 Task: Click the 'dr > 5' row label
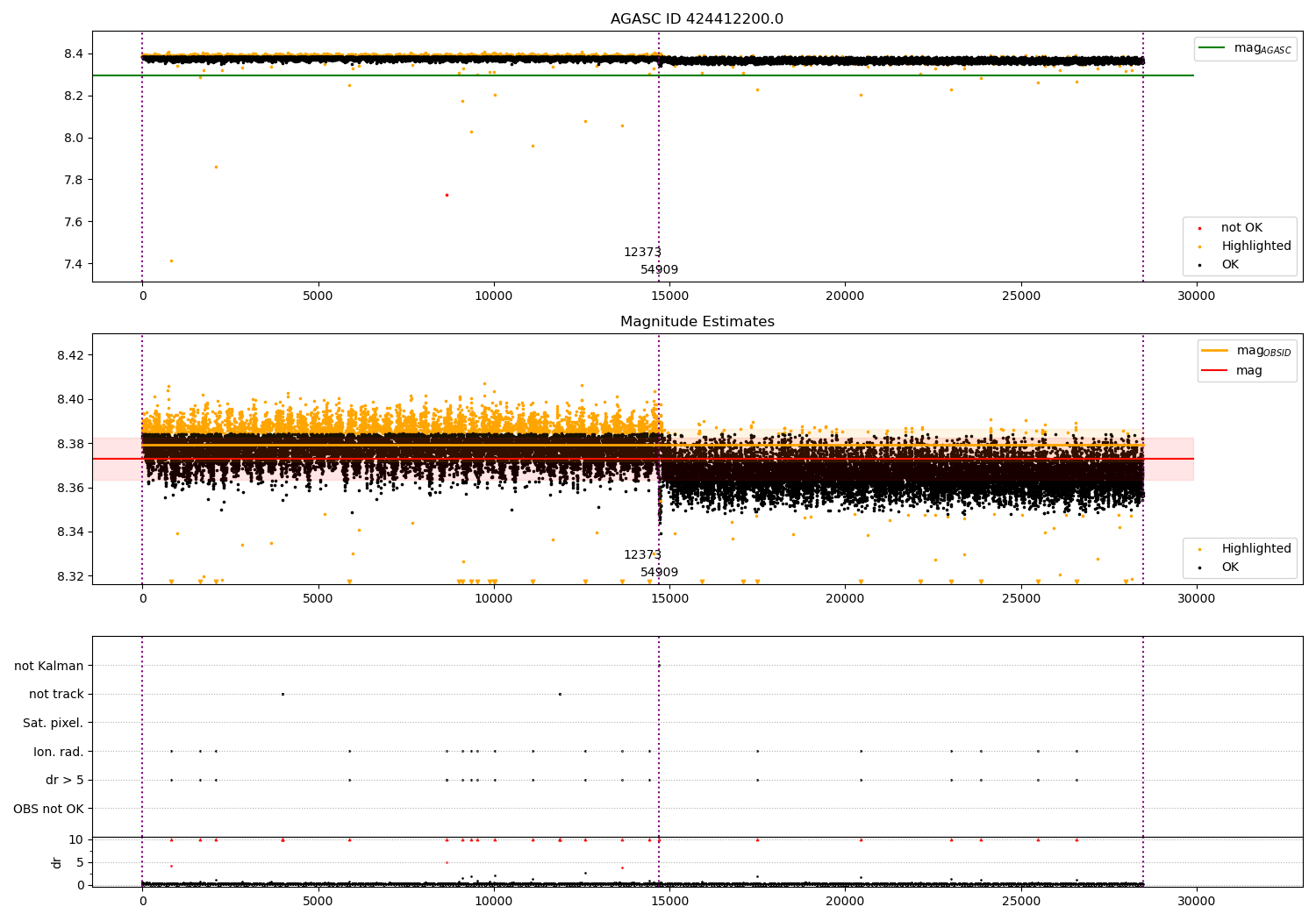coord(65,780)
